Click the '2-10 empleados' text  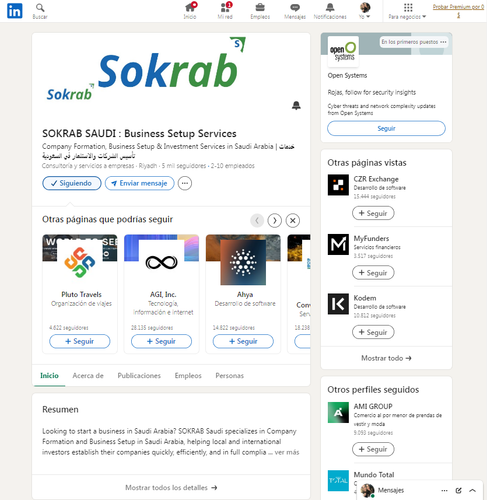click(232, 166)
